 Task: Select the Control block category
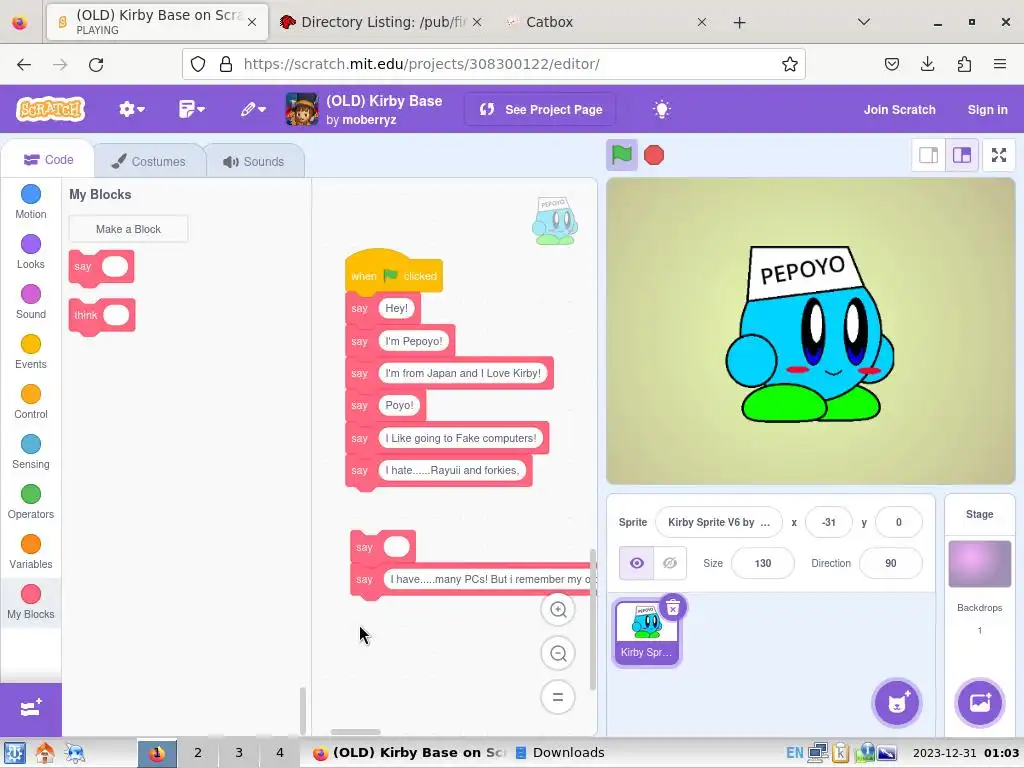point(31,402)
